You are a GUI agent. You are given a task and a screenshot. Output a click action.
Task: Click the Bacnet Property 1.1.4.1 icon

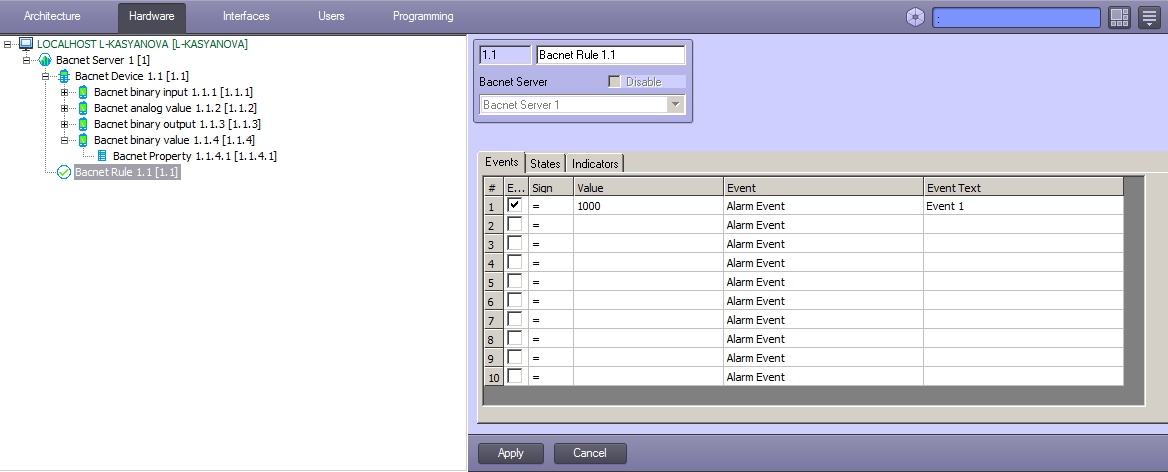[102, 156]
